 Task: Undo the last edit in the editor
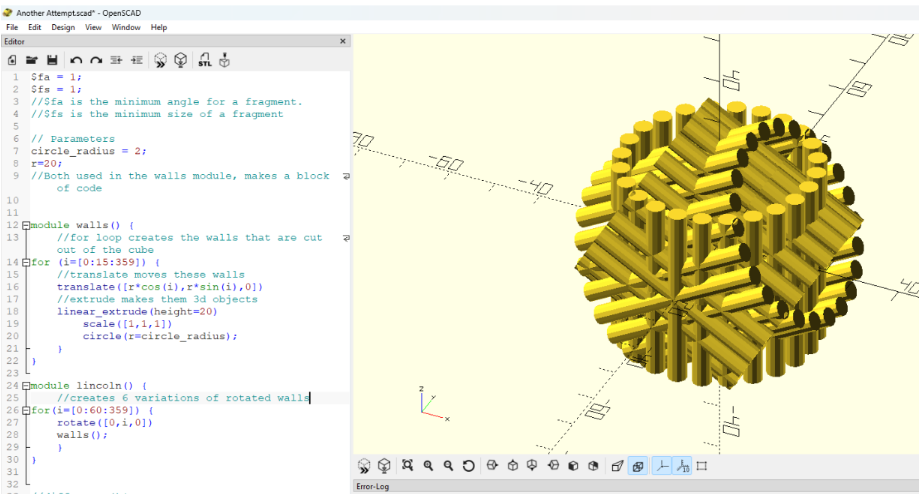pos(77,60)
